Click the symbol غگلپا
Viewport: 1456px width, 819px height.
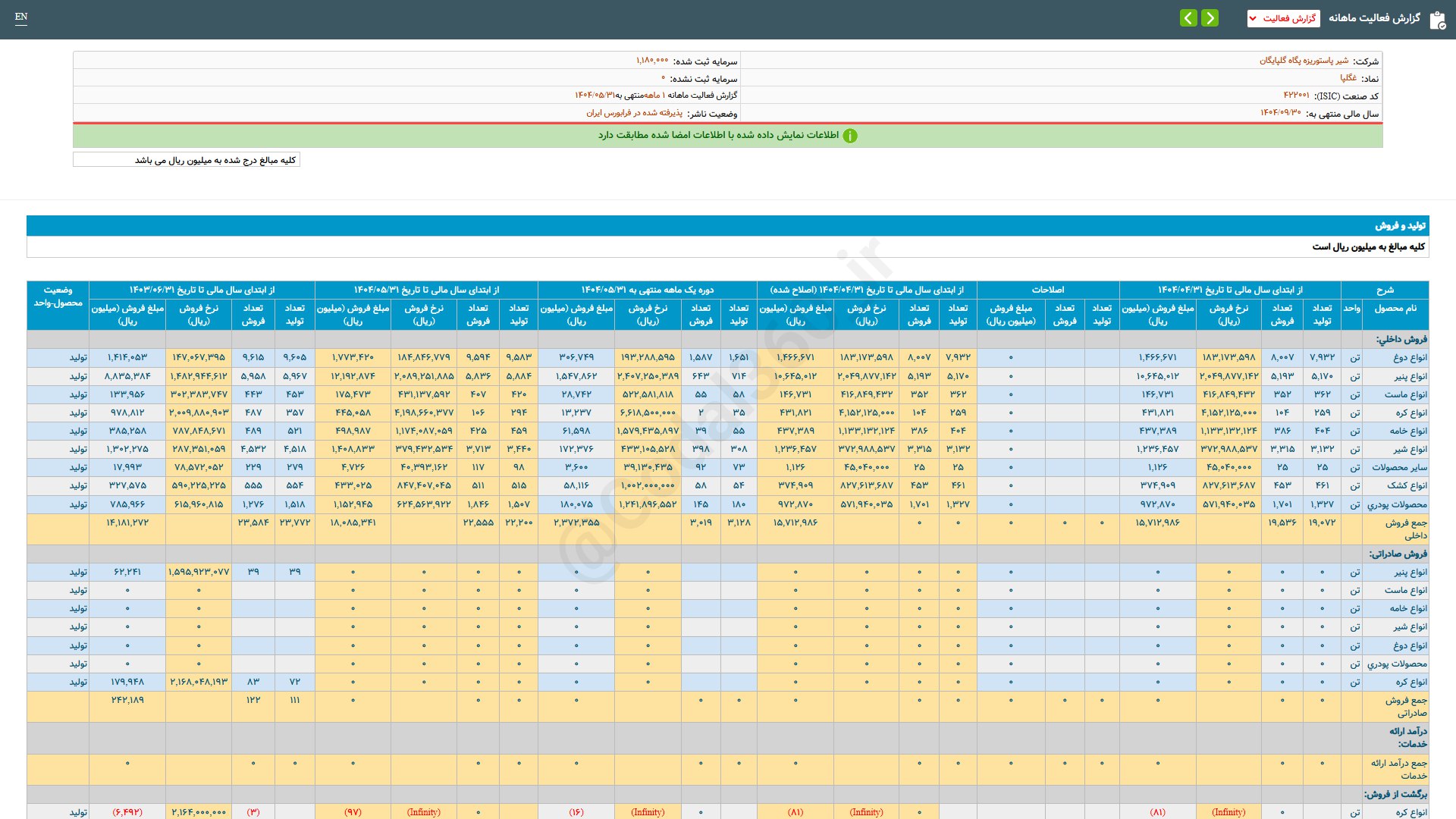coord(1348,78)
